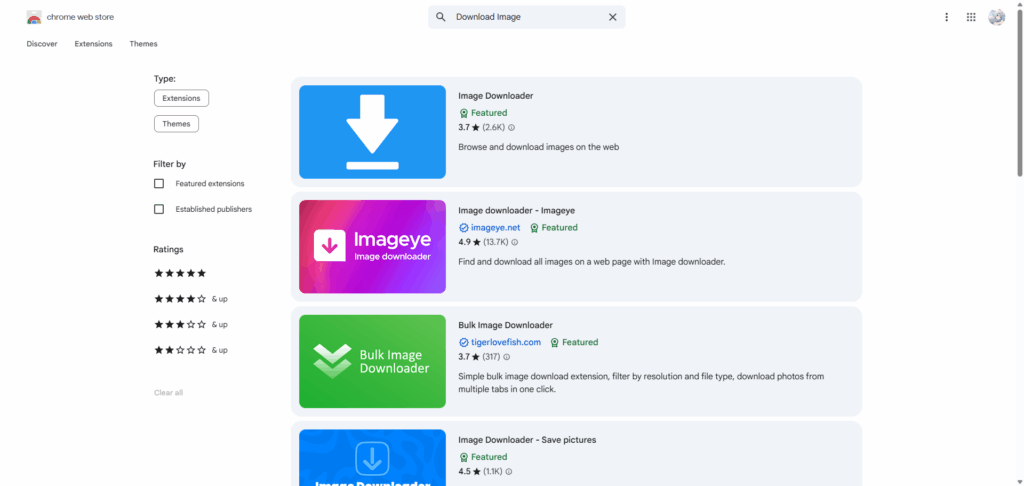1024x486 pixels.
Task: Open the three-dot more options menu
Action: (946, 17)
